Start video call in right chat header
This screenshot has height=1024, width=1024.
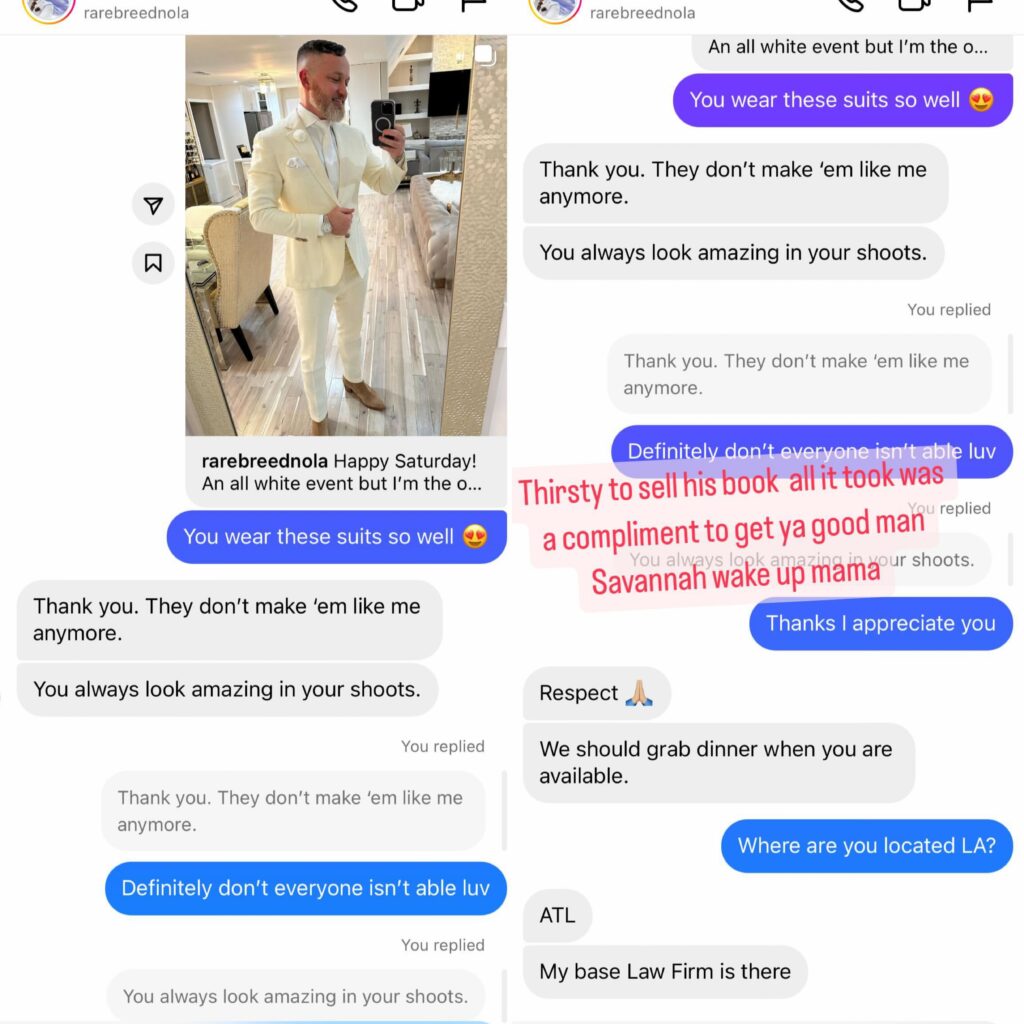pyautogui.click(x=914, y=5)
